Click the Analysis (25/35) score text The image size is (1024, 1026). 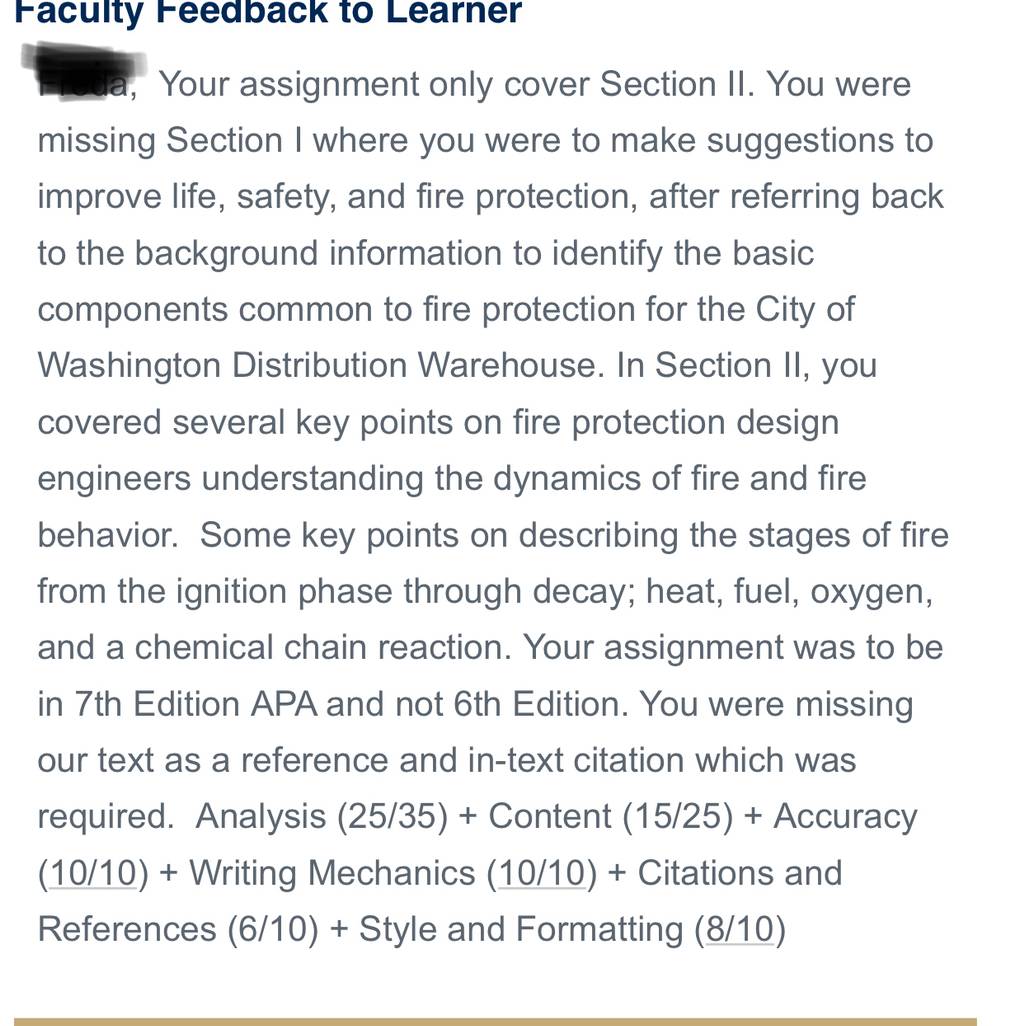coord(321,817)
